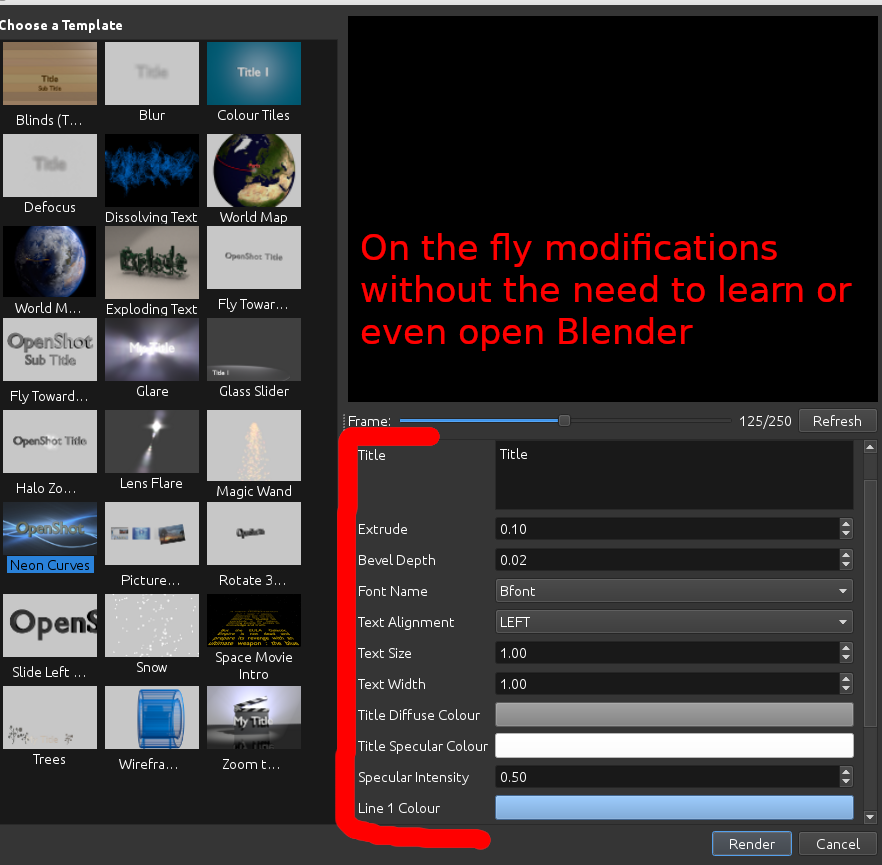Image resolution: width=882 pixels, height=865 pixels.
Task: Choose the Magic Wand template
Action: (253, 446)
